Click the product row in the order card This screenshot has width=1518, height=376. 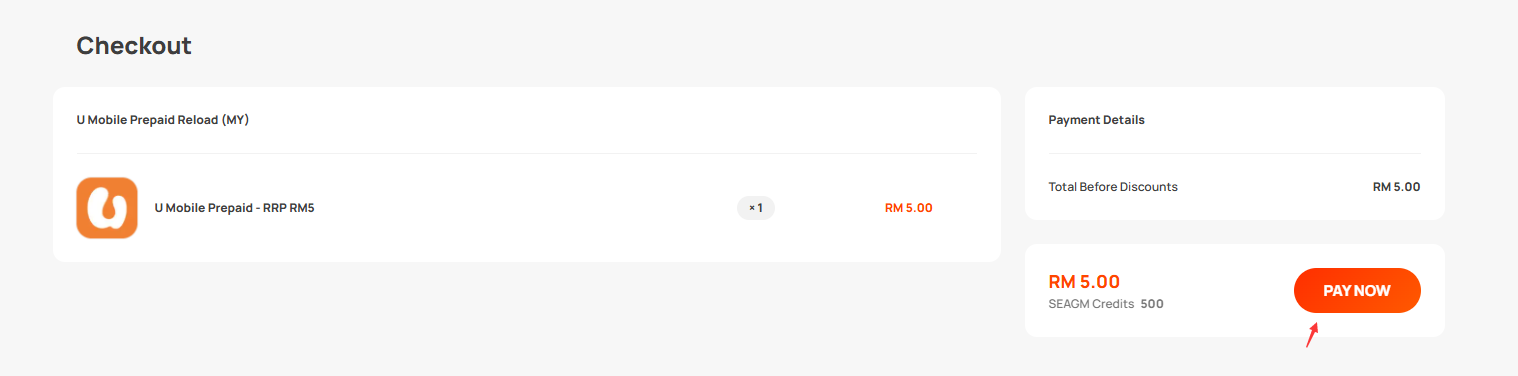point(526,208)
